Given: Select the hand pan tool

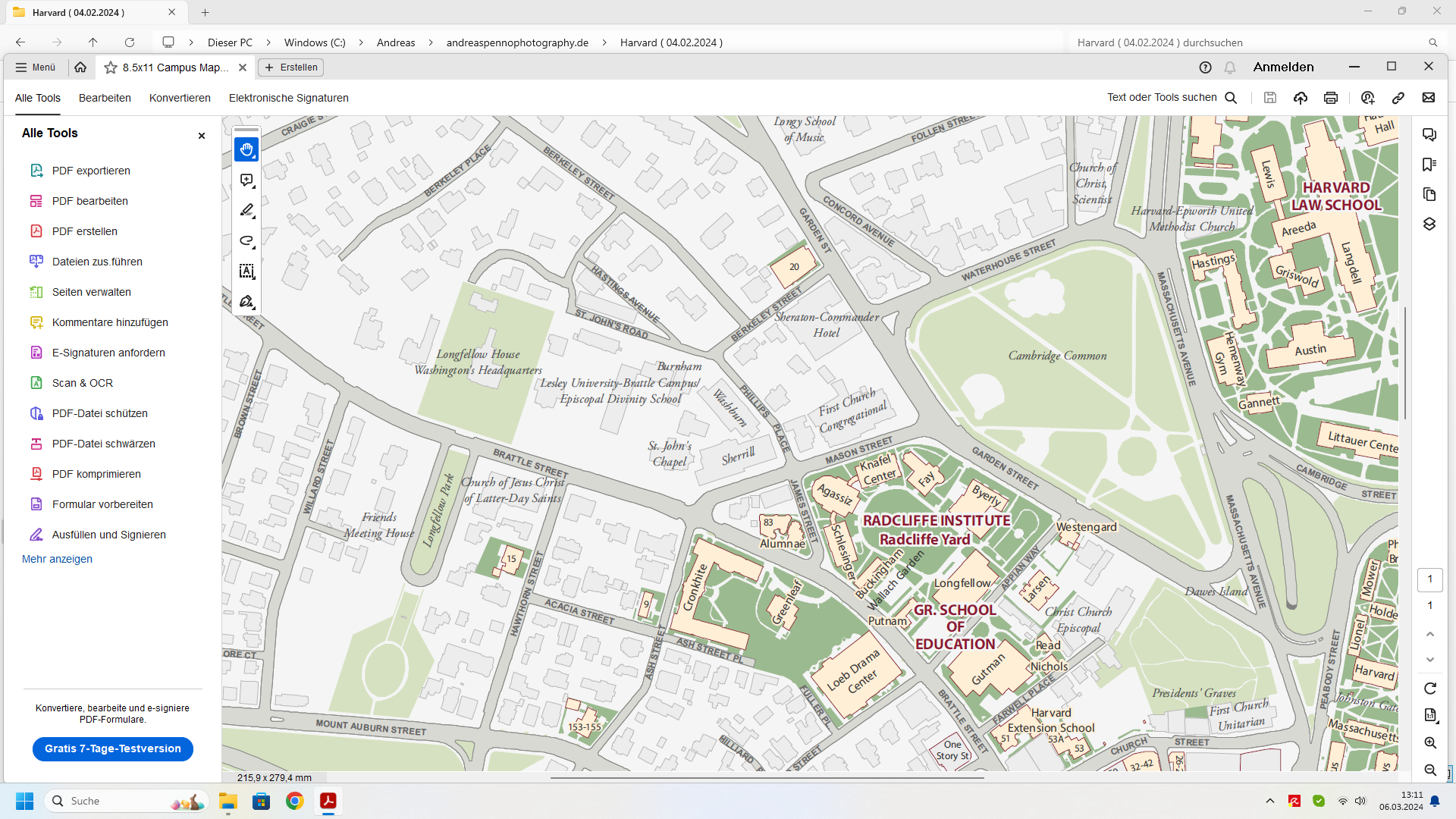Looking at the screenshot, I should [x=246, y=150].
